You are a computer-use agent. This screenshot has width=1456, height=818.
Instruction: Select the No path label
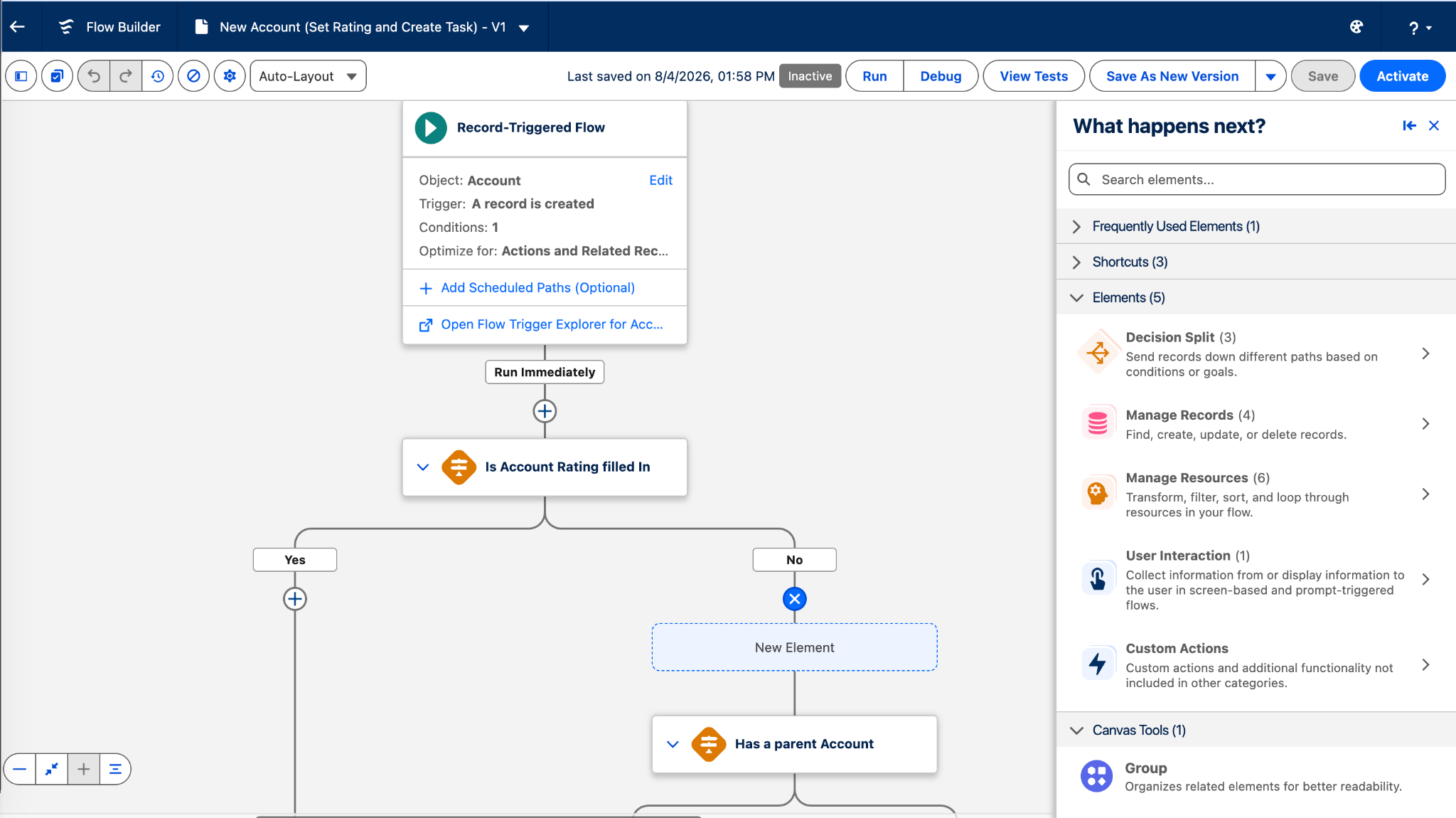tap(794, 560)
